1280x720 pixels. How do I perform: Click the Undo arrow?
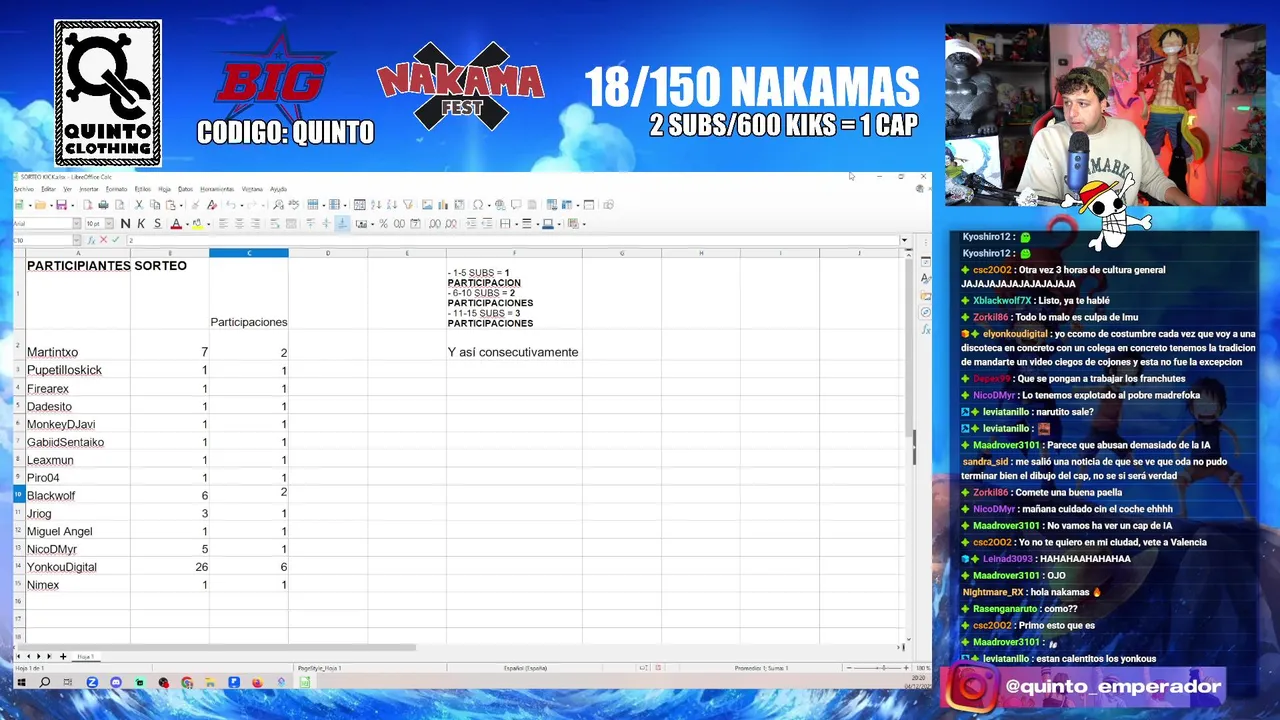[230, 205]
